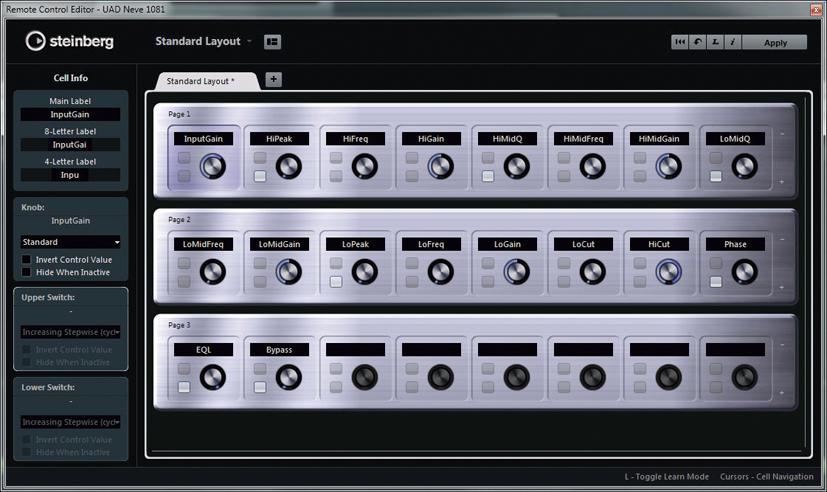The image size is (827, 492).
Task: Select the LoFreq knob
Action: [x=440, y=272]
